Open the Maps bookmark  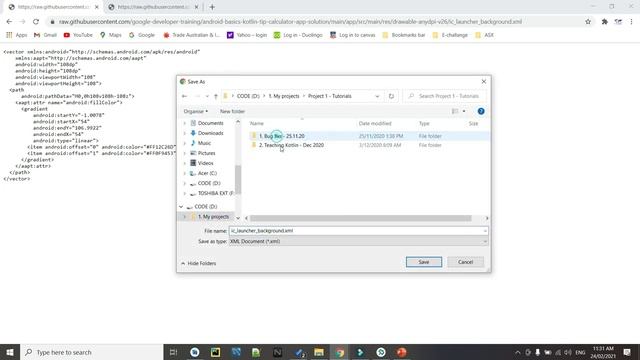[x=111, y=35]
